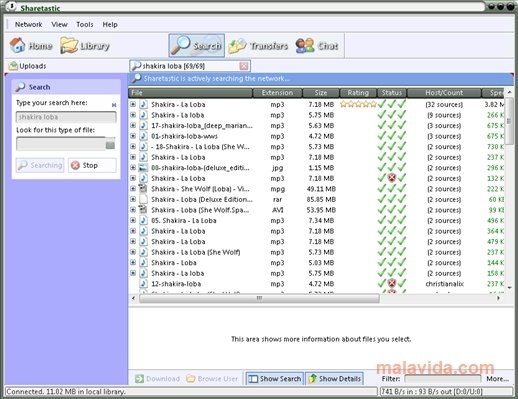Click the music note icon of 12-shakira-loba

pos(143,284)
